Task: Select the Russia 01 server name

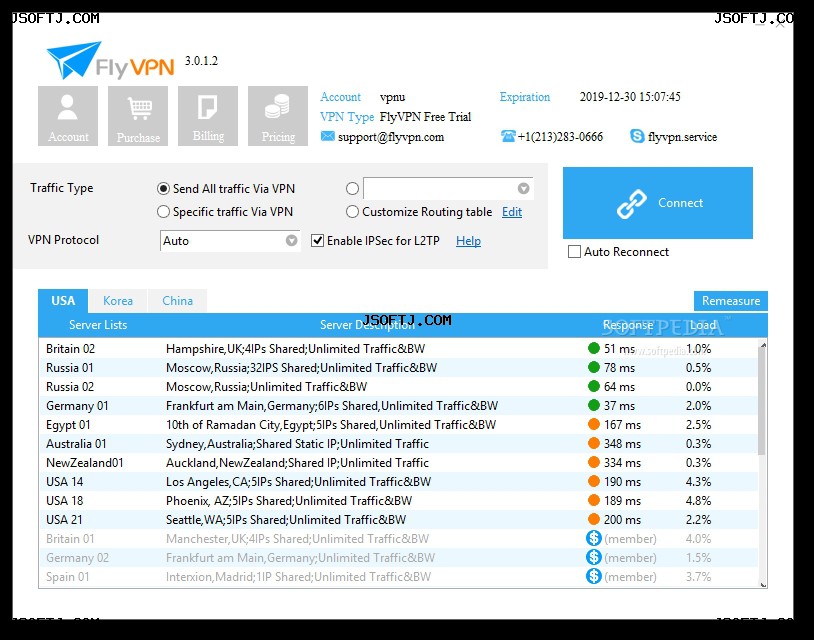Action: click(x=70, y=368)
